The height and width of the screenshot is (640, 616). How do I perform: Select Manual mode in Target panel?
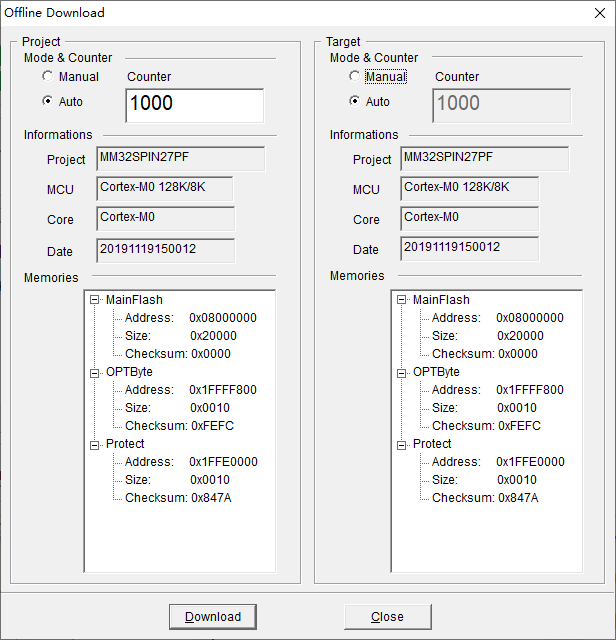(378, 76)
